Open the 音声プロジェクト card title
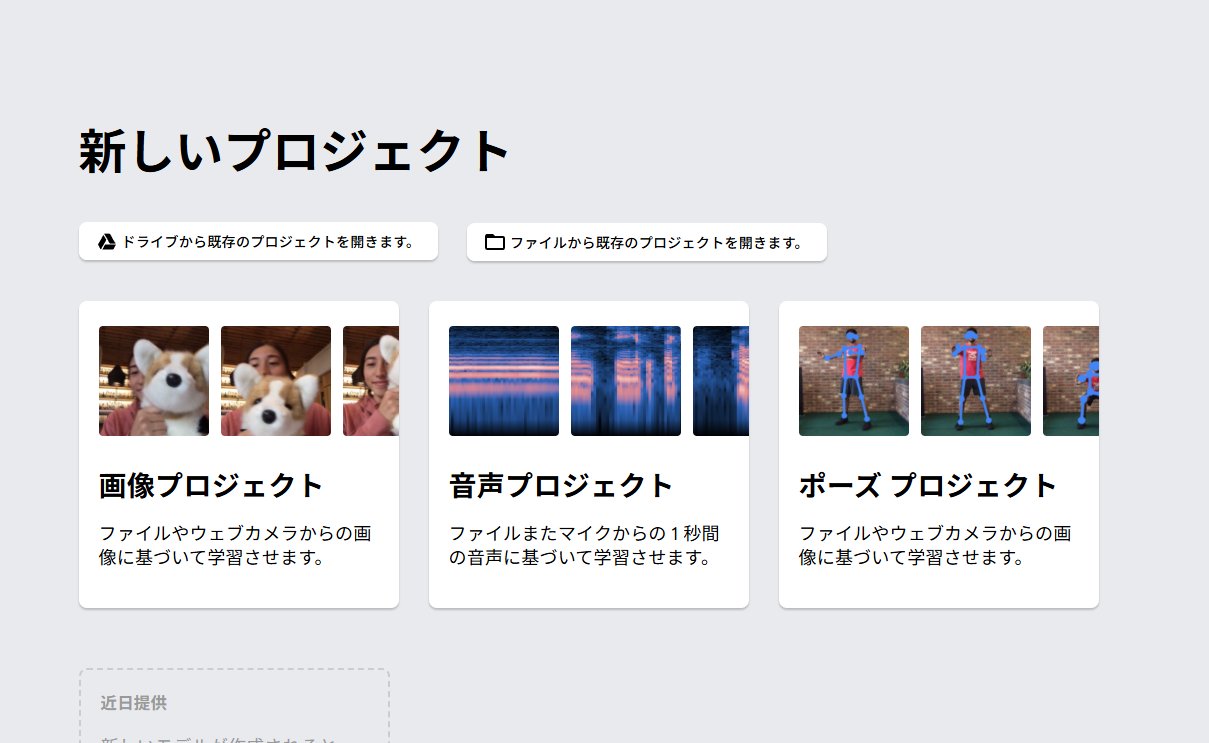This screenshot has width=1209, height=743. (x=561, y=486)
